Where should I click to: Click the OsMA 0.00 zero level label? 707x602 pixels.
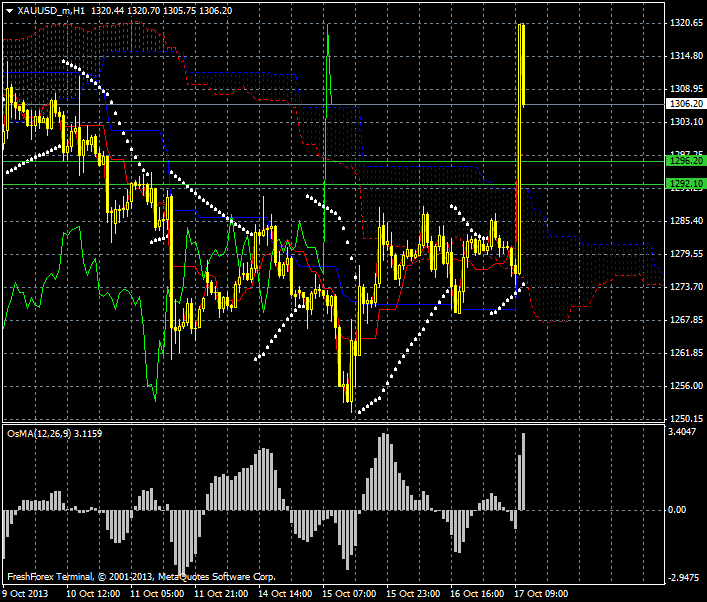679,509
